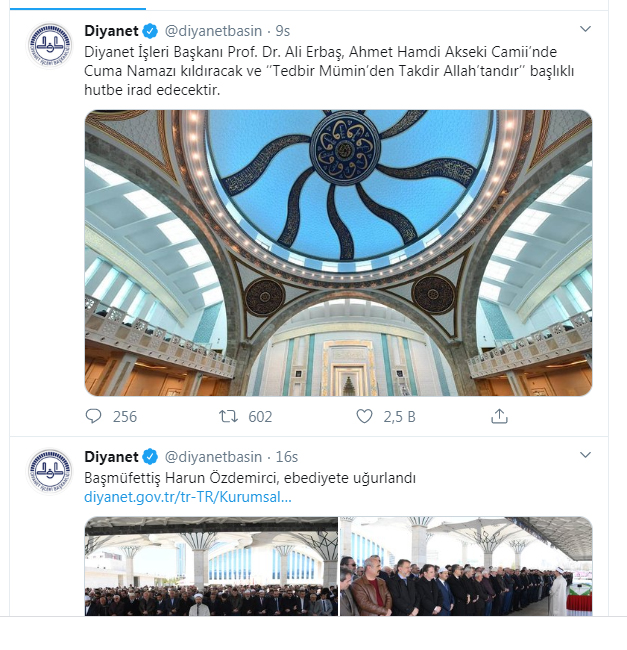627x650 pixels.
Task: Open the second tweet's @diyanetbasin handle
Action: (x=213, y=457)
